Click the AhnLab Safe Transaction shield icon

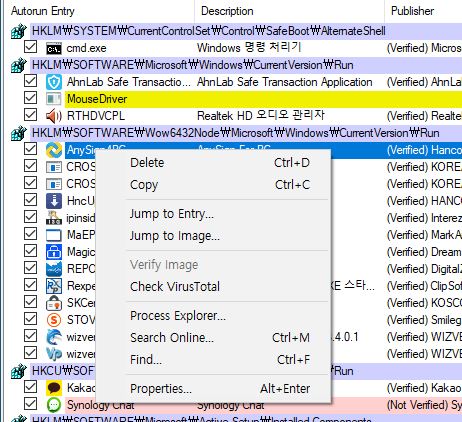[x=54, y=82]
